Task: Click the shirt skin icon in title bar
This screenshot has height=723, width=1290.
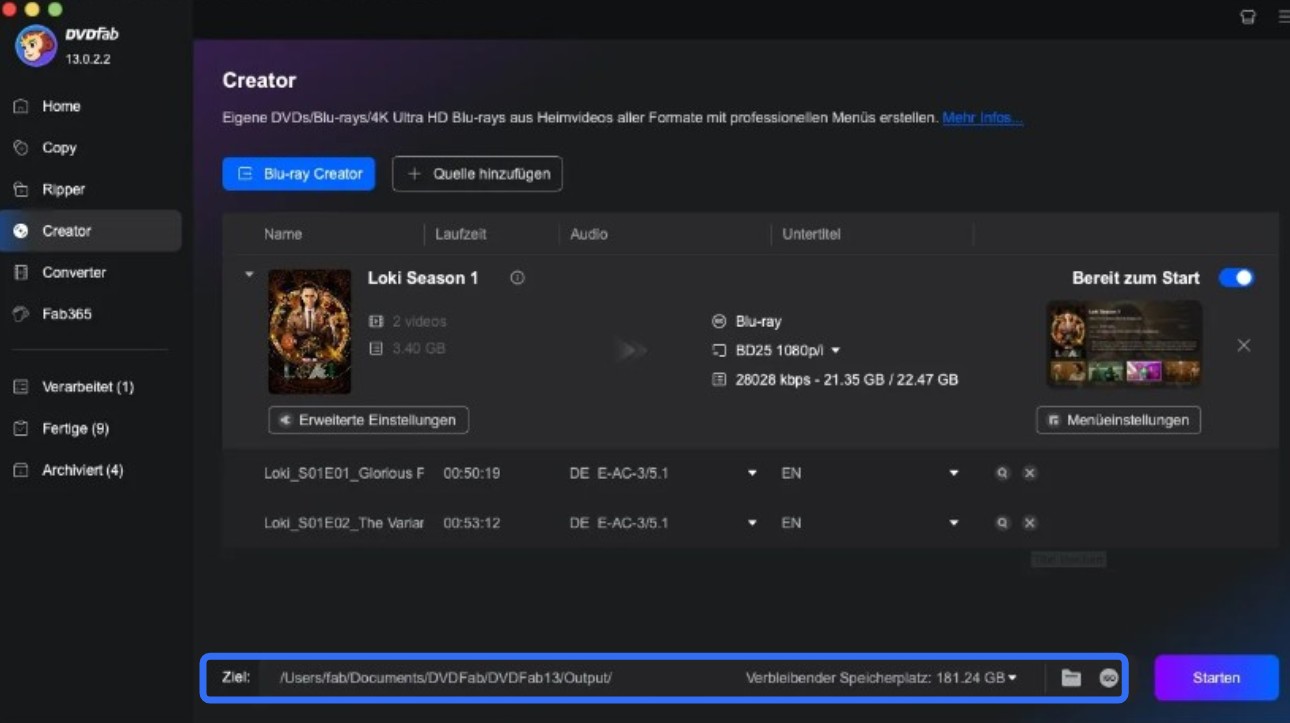Action: coord(1248,17)
